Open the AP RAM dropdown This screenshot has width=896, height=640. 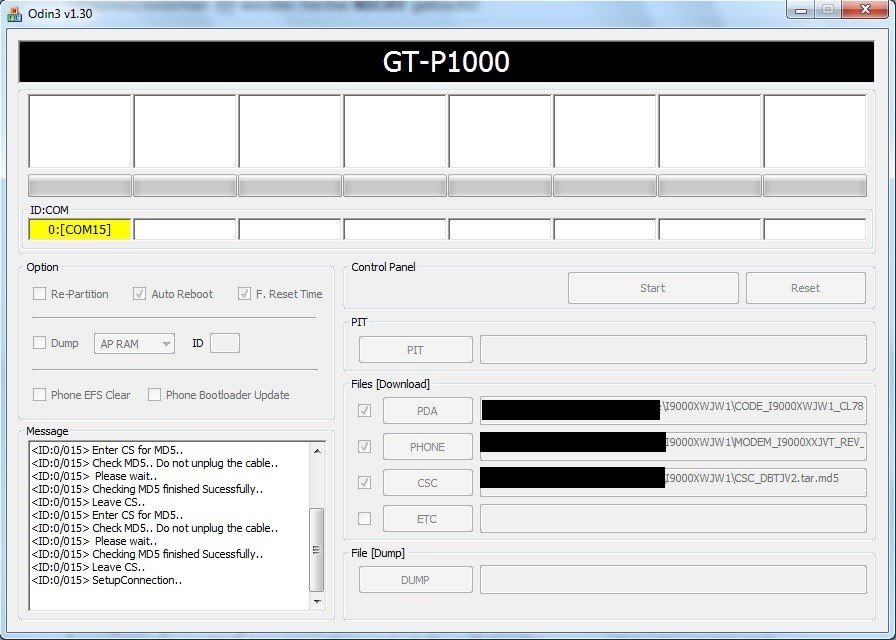coord(134,343)
